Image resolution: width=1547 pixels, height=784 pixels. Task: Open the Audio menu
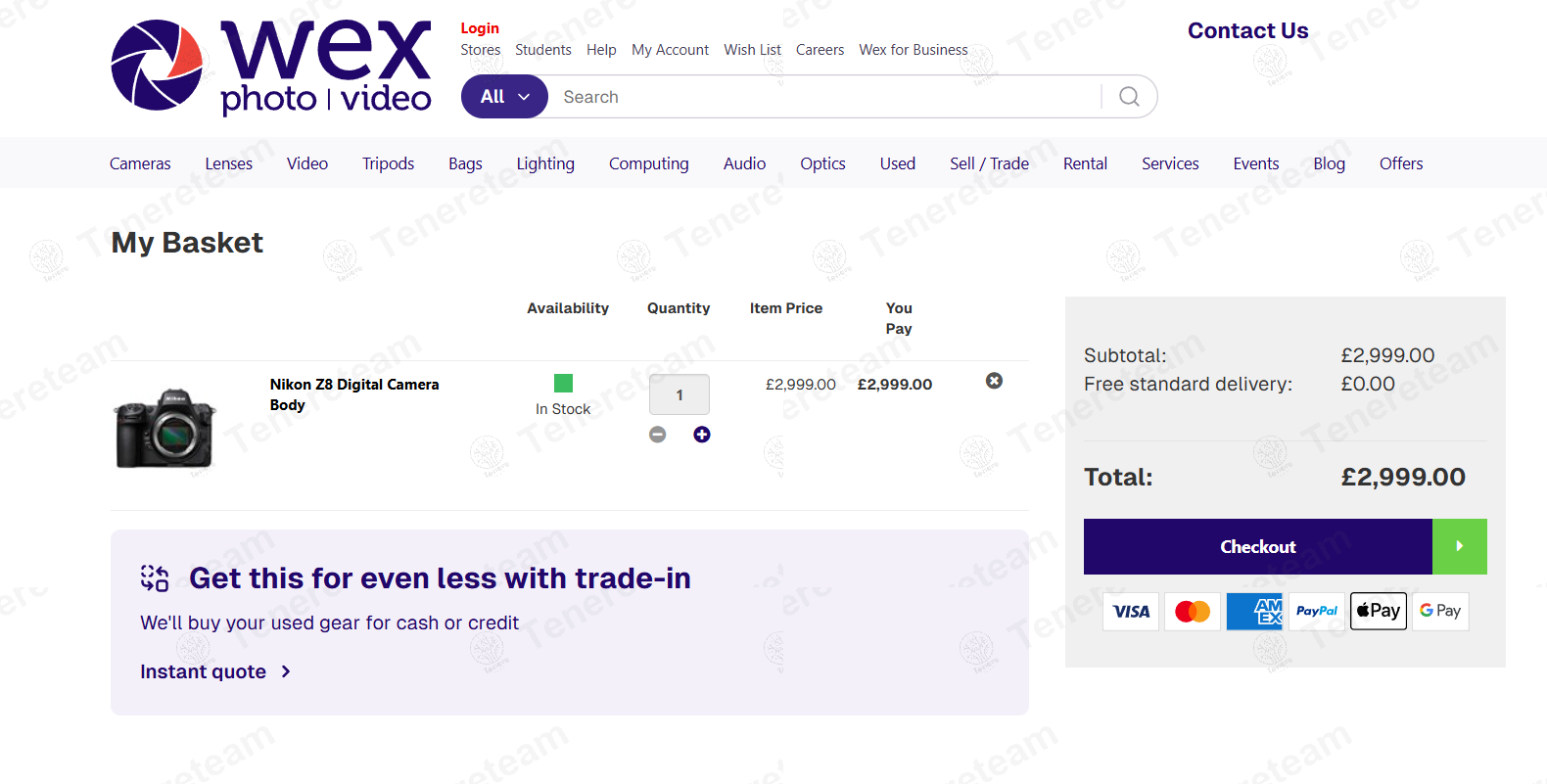(x=744, y=163)
